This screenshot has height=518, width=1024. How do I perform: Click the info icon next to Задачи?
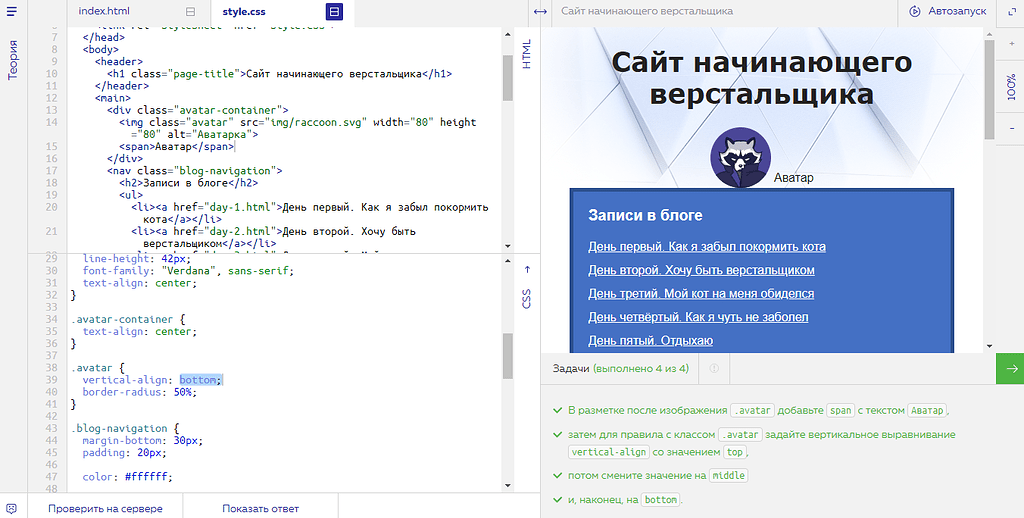pyautogui.click(x=714, y=368)
